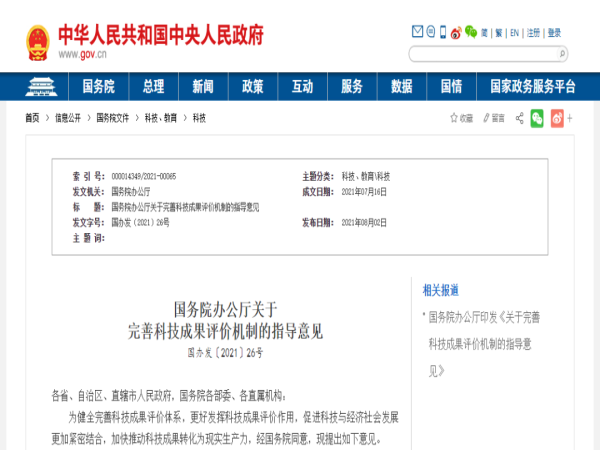Go to 信息公开 in breadcrumb
This screenshot has height=450, width=600.
(67, 118)
